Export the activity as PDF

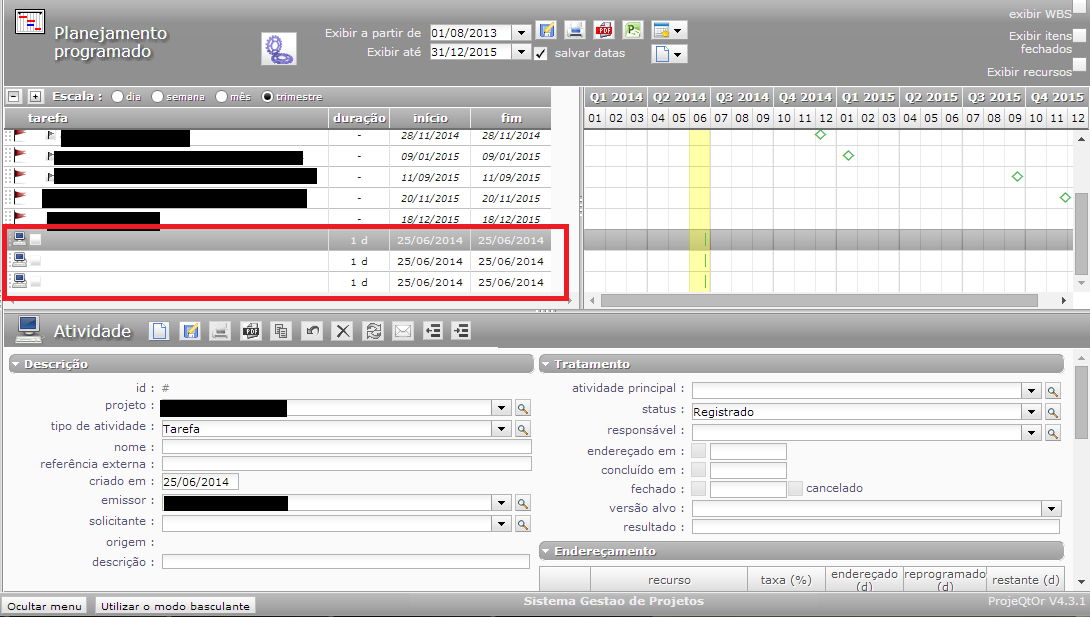251,331
